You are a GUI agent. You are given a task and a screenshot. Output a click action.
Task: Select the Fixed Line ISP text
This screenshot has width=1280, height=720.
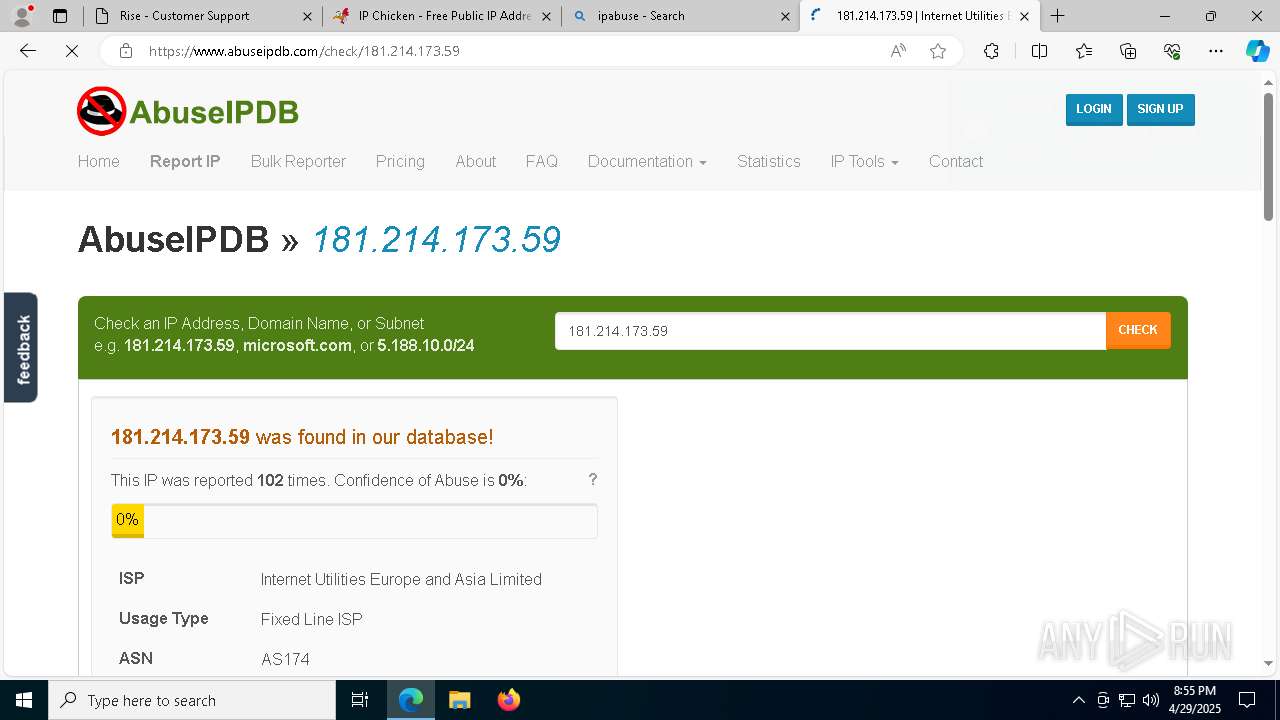tap(311, 619)
